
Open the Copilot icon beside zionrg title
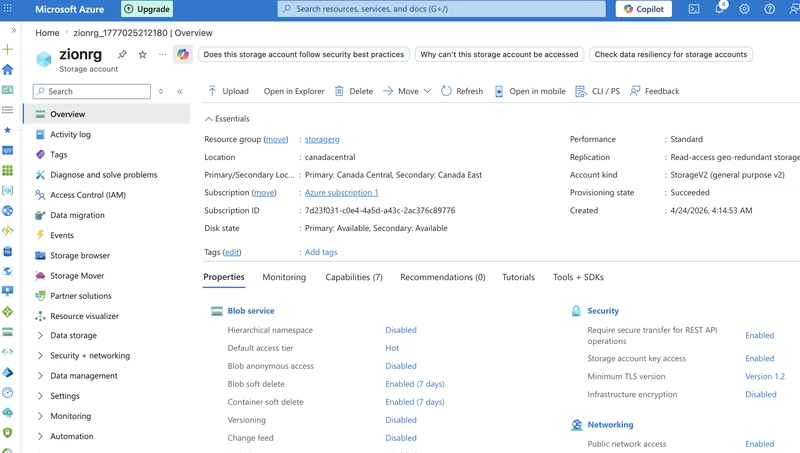[x=183, y=54]
